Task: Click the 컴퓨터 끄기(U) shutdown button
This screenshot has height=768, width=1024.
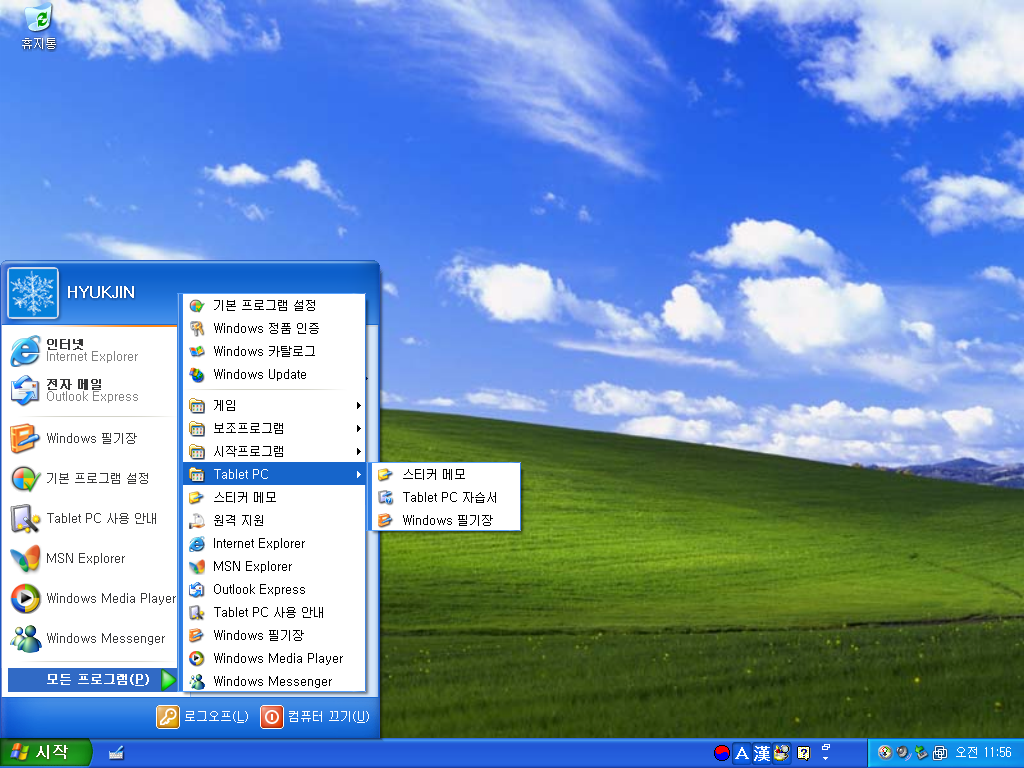Action: tap(315, 716)
